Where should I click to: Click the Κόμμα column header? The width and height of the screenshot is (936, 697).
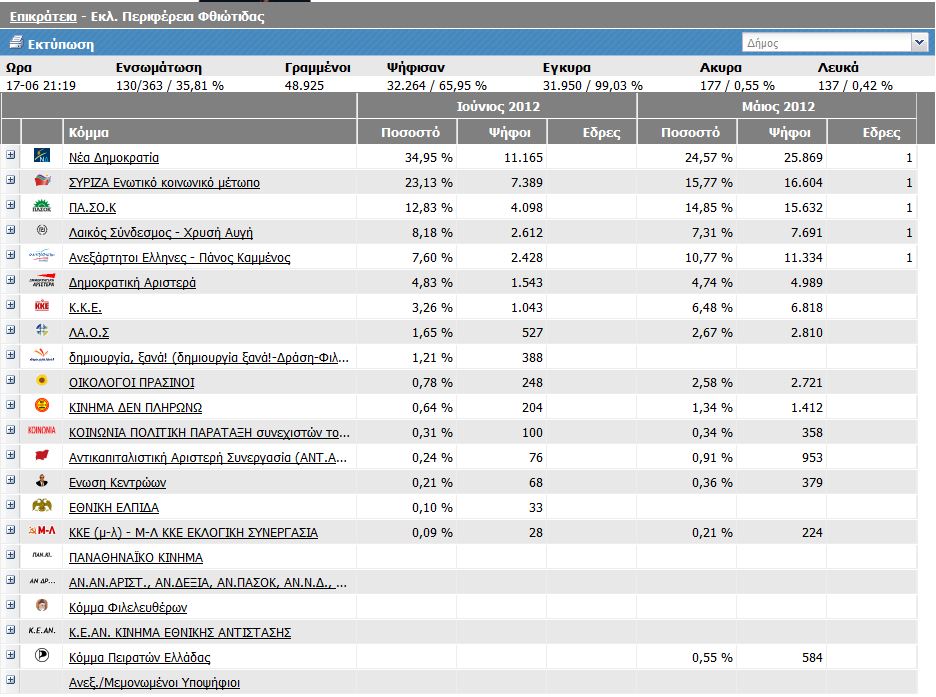tap(89, 132)
